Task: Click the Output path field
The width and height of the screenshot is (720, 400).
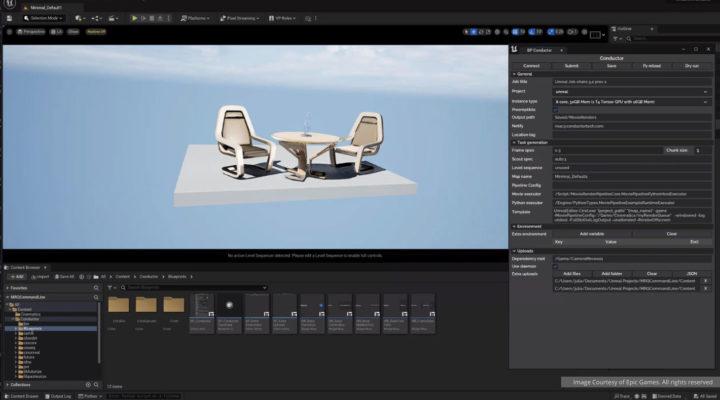Action: [x=632, y=118]
